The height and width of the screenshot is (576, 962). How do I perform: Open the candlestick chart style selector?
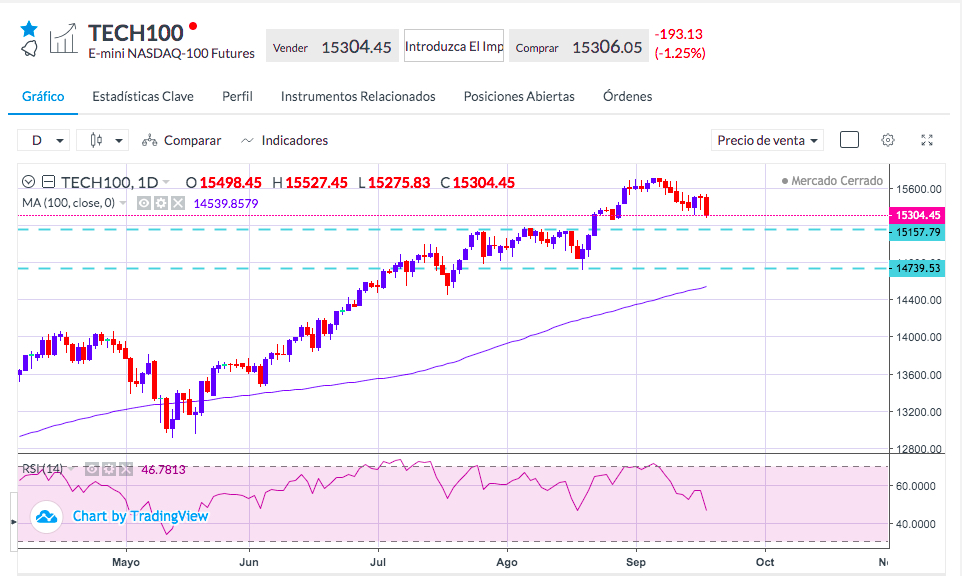coord(102,140)
